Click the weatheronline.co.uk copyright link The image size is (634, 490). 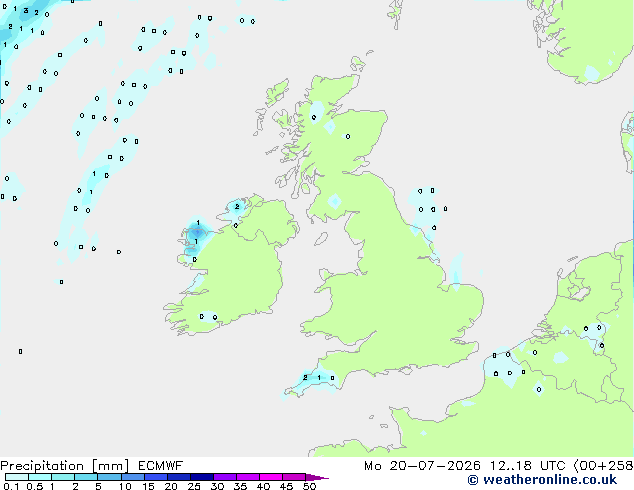(542, 480)
